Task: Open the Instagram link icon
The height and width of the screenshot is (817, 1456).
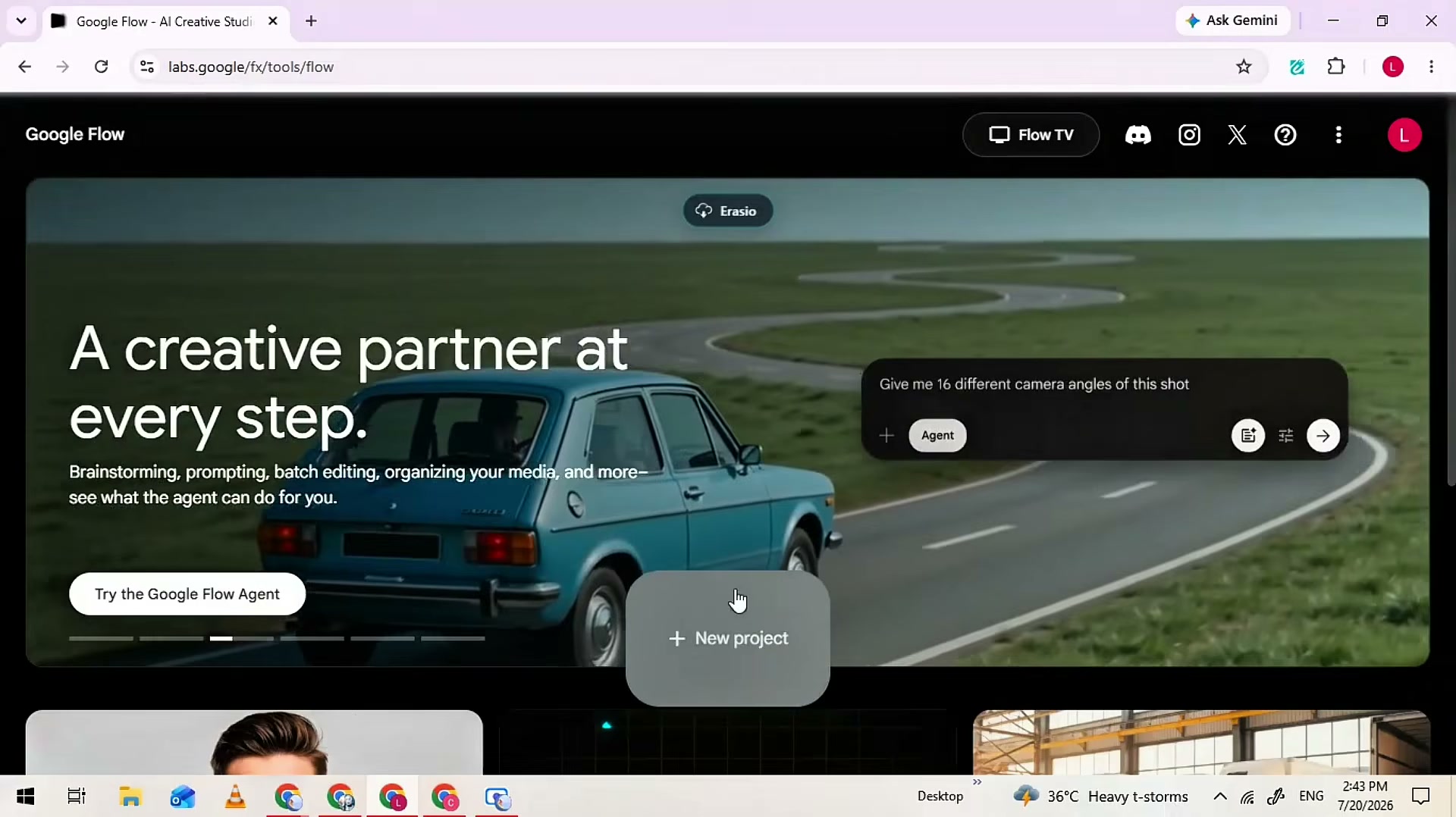Action: 1189,135
